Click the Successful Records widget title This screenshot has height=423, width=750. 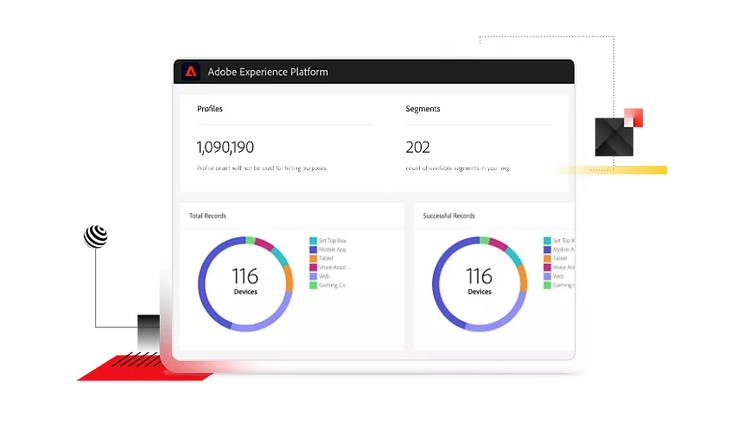pyautogui.click(x=448, y=216)
